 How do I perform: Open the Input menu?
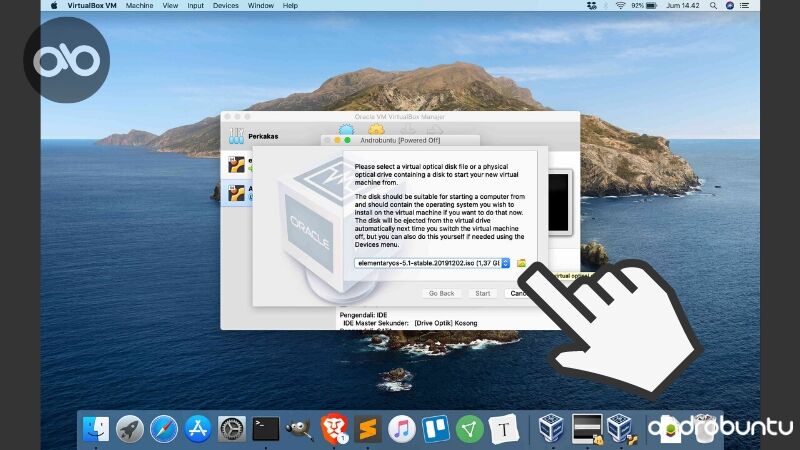point(195,6)
